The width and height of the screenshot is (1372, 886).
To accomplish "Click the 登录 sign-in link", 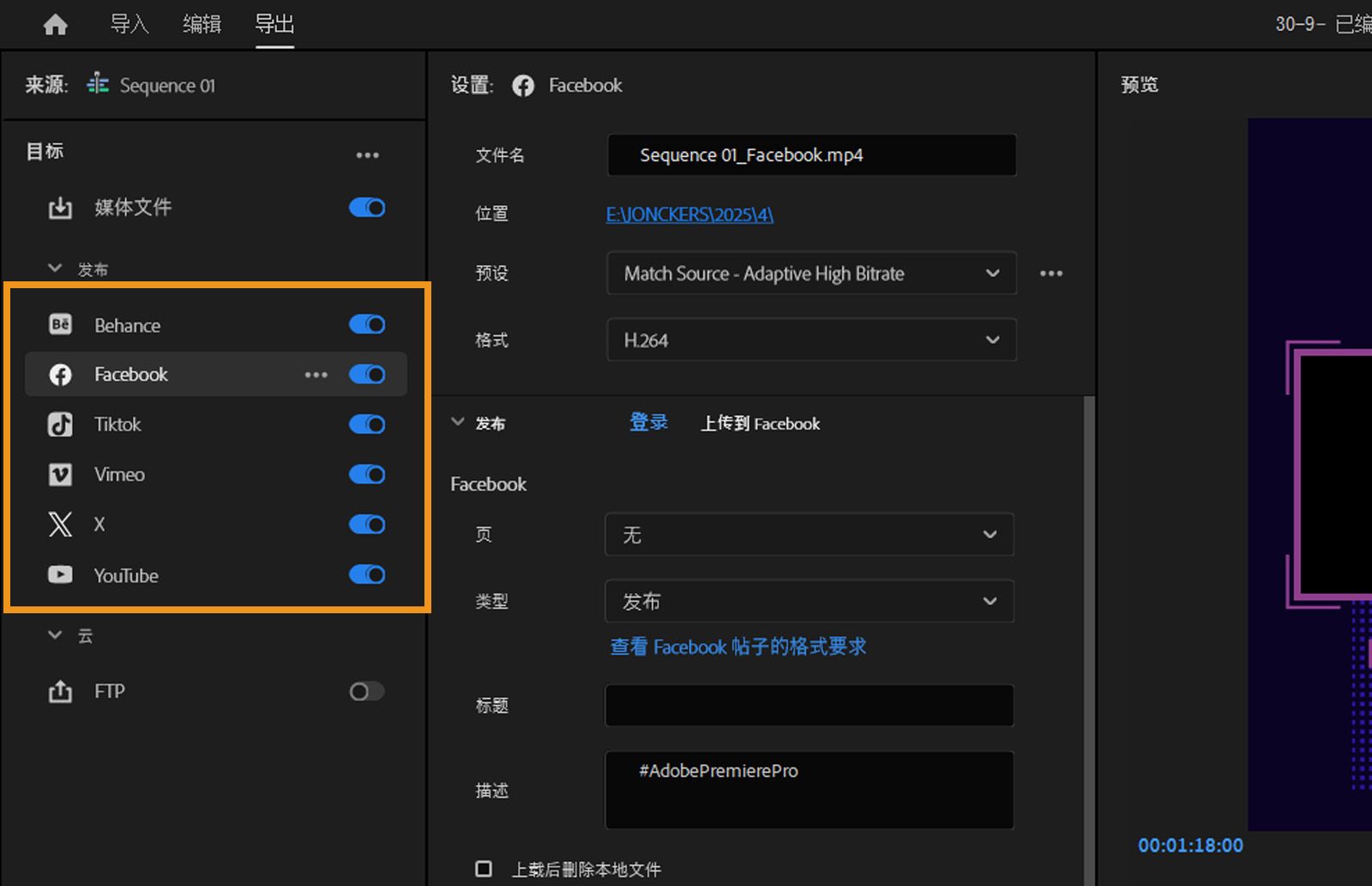I will point(648,422).
